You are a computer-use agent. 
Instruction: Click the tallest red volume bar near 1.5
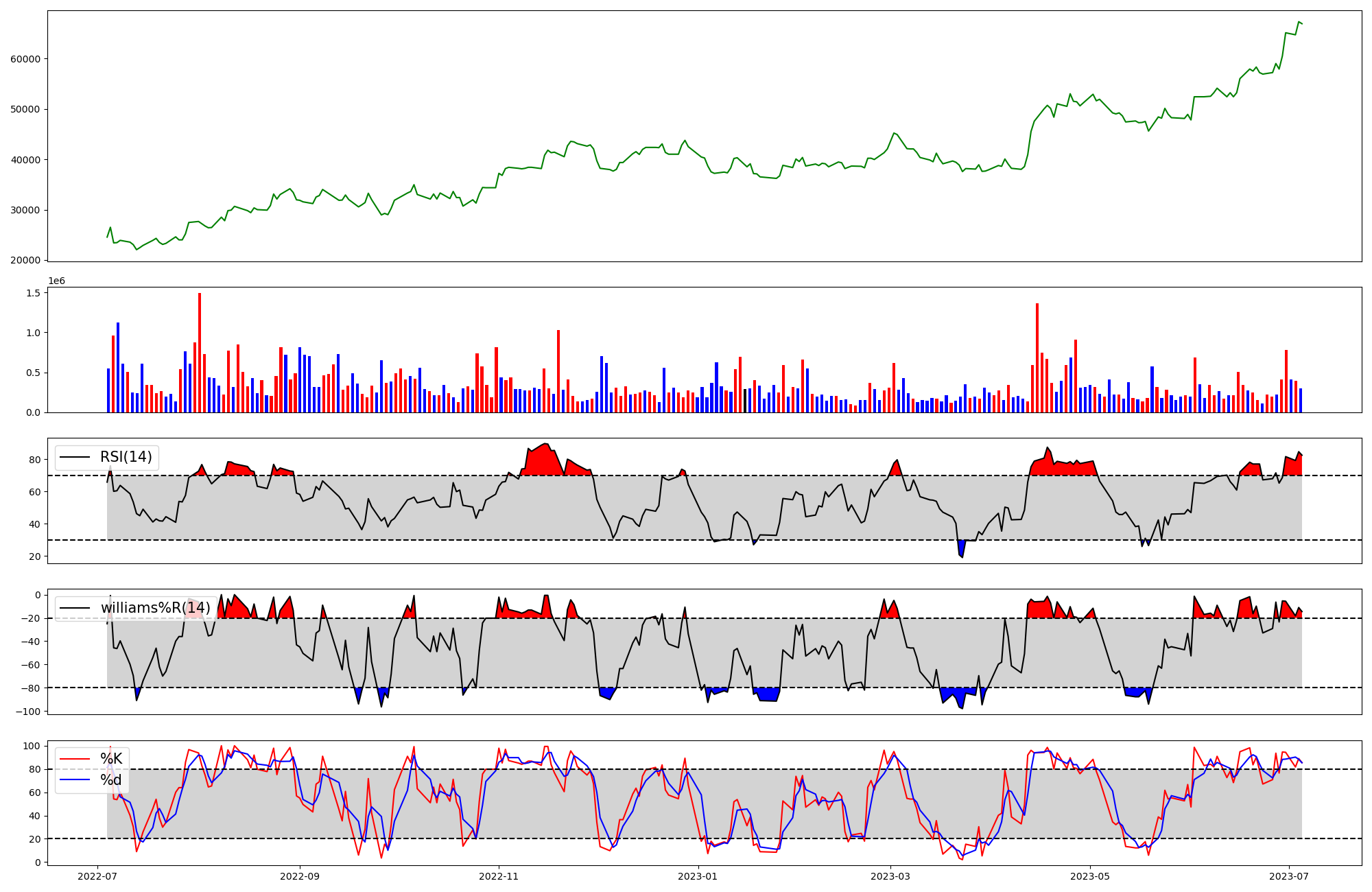click(200, 353)
